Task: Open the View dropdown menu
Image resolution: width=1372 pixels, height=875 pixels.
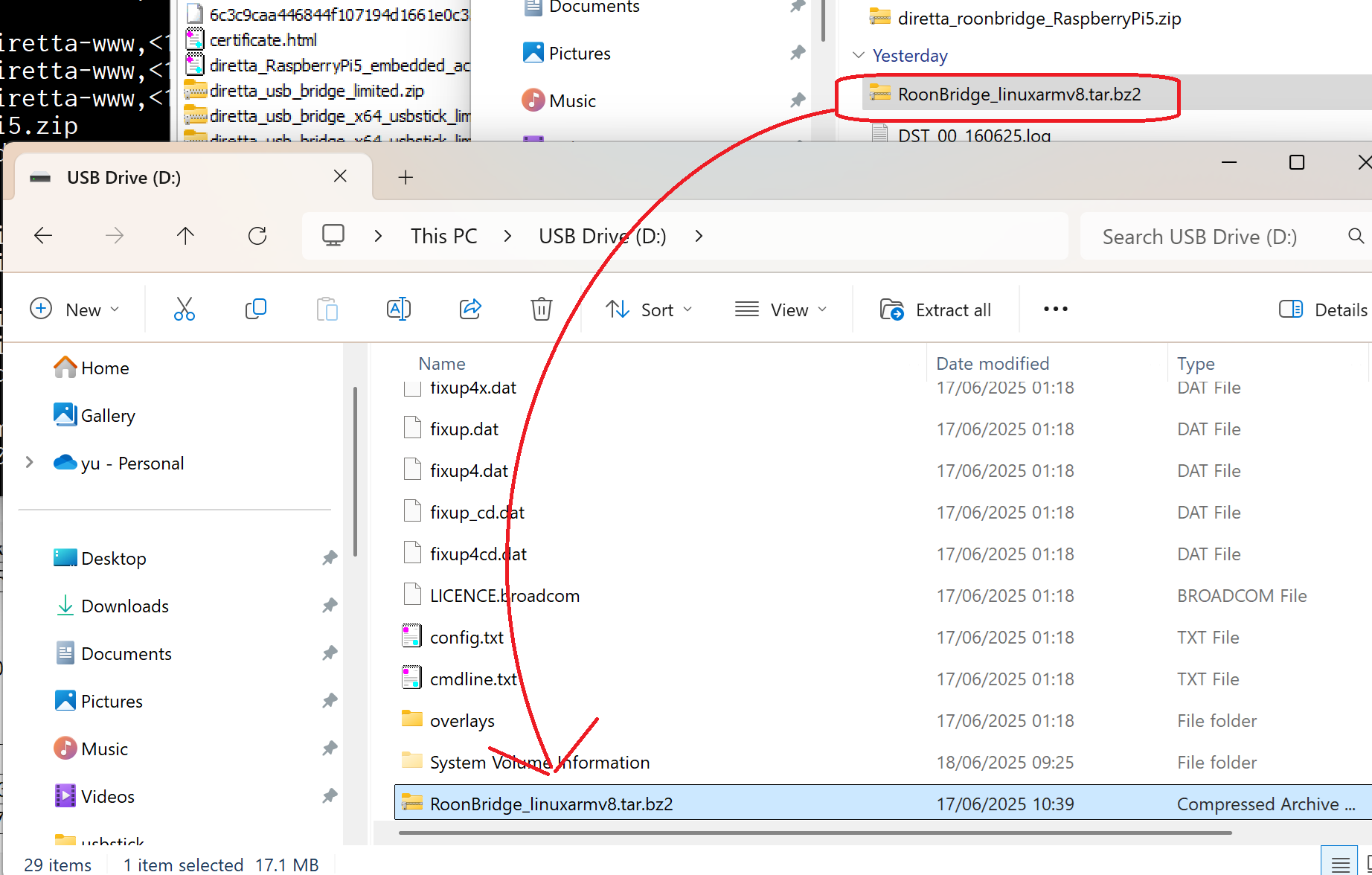Action: (x=781, y=310)
